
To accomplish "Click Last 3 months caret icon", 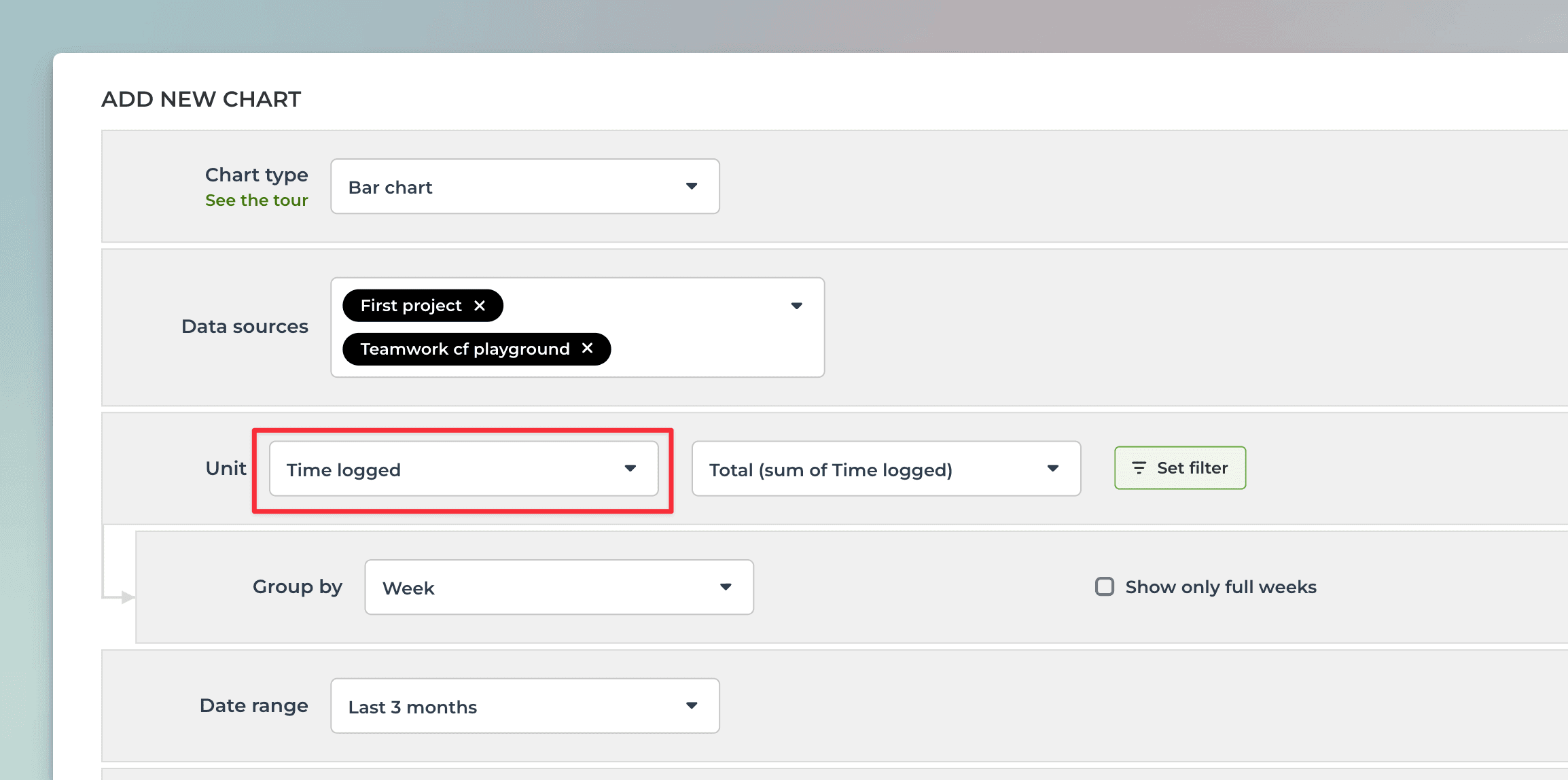I will (x=692, y=705).
